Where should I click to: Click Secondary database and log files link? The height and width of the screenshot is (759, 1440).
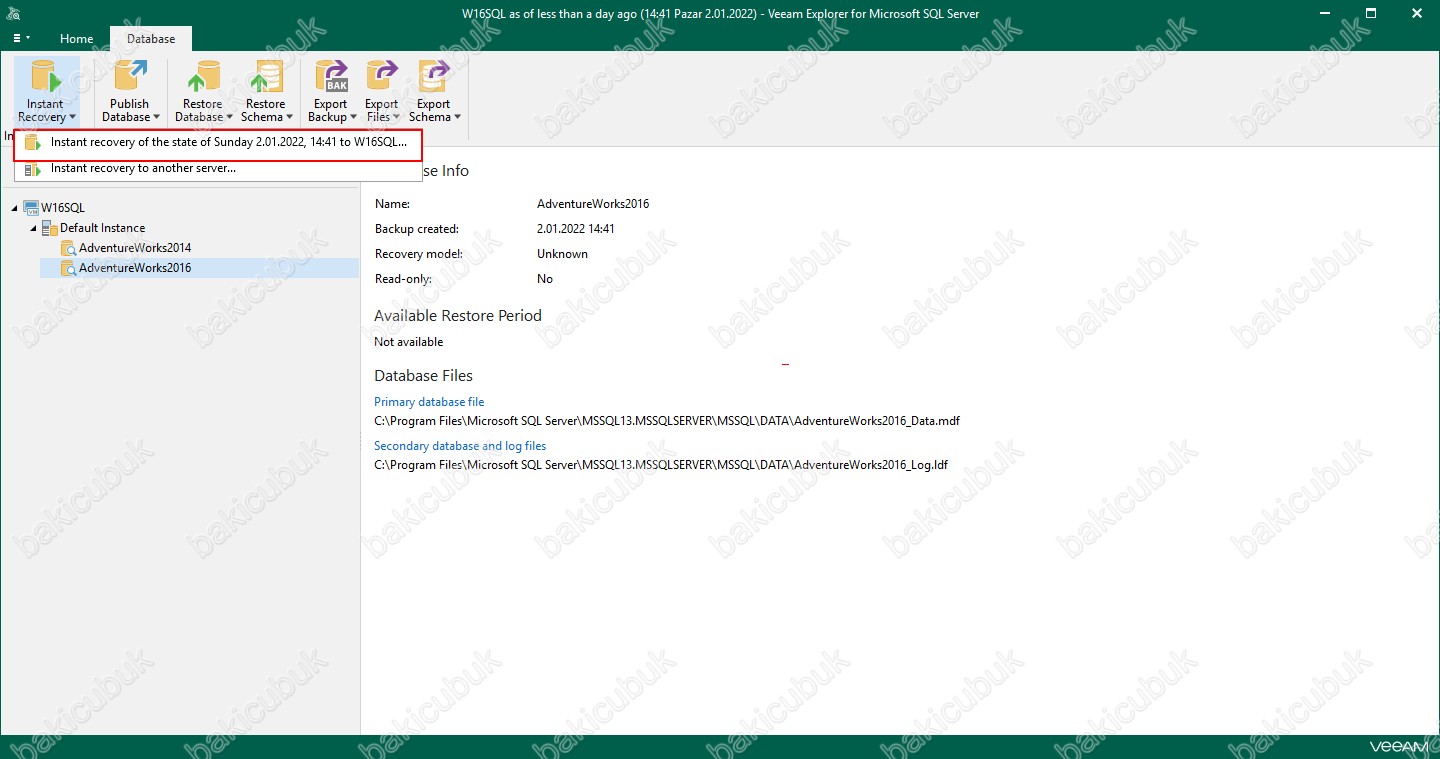pyautogui.click(x=460, y=446)
